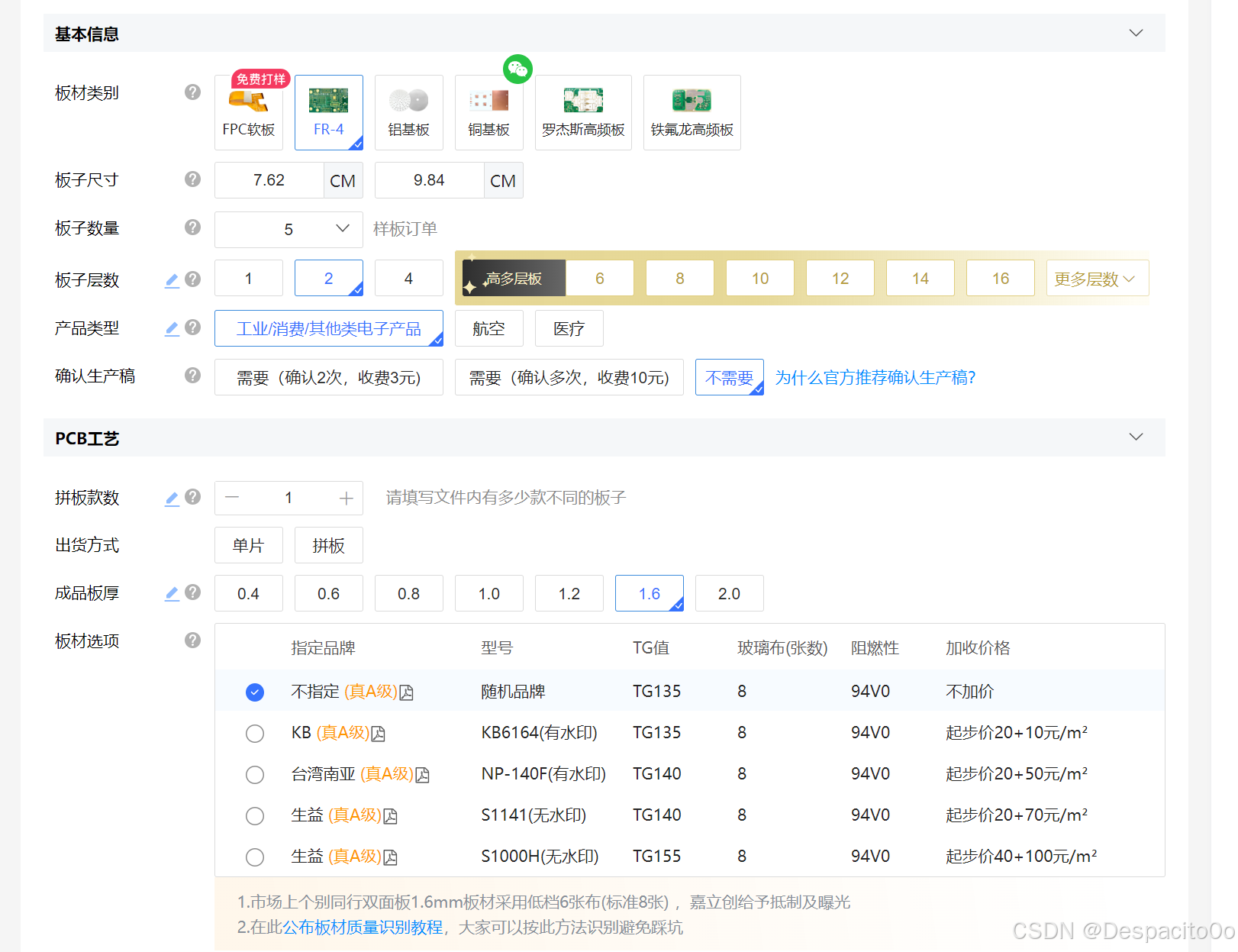The image size is (1238, 952).
Task: Select FPC软板 board material
Action: point(249,112)
